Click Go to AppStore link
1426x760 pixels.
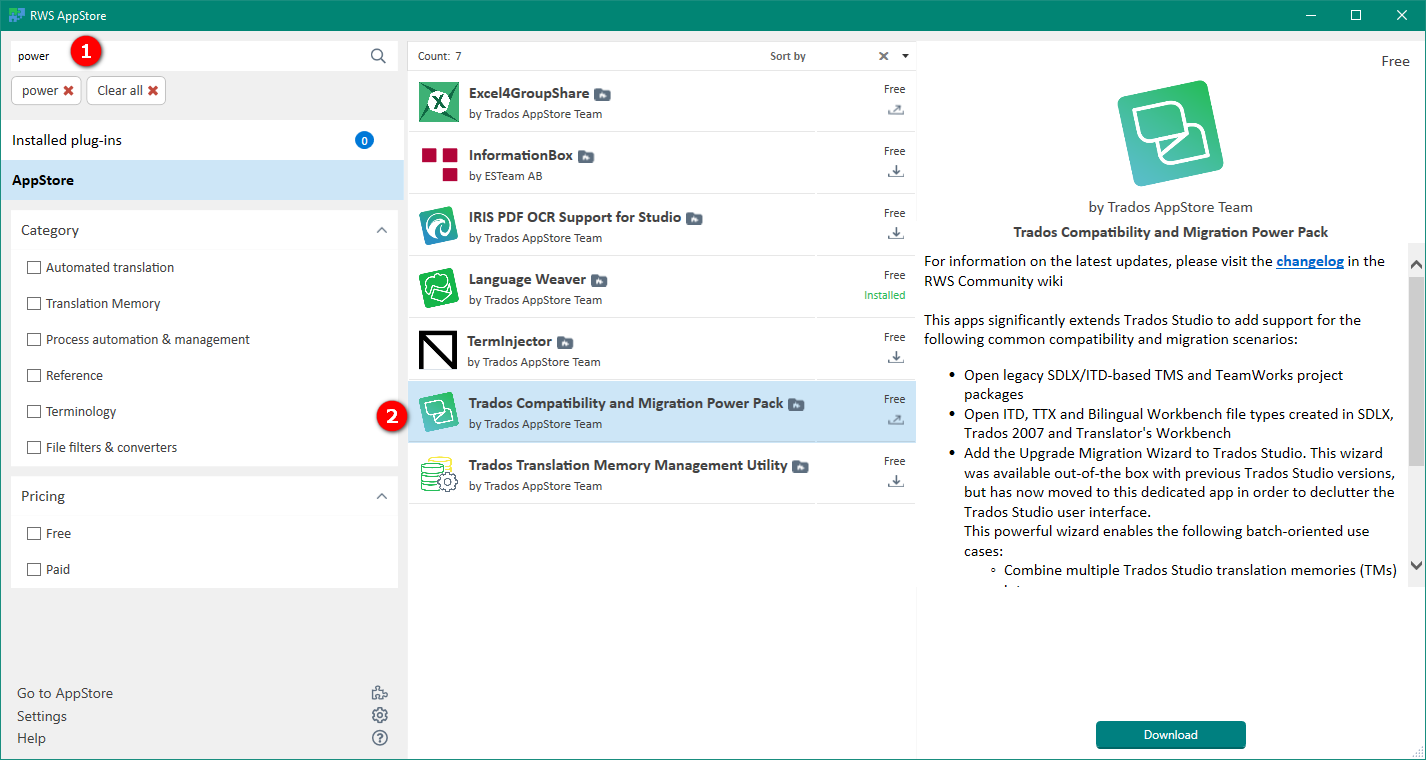65,693
